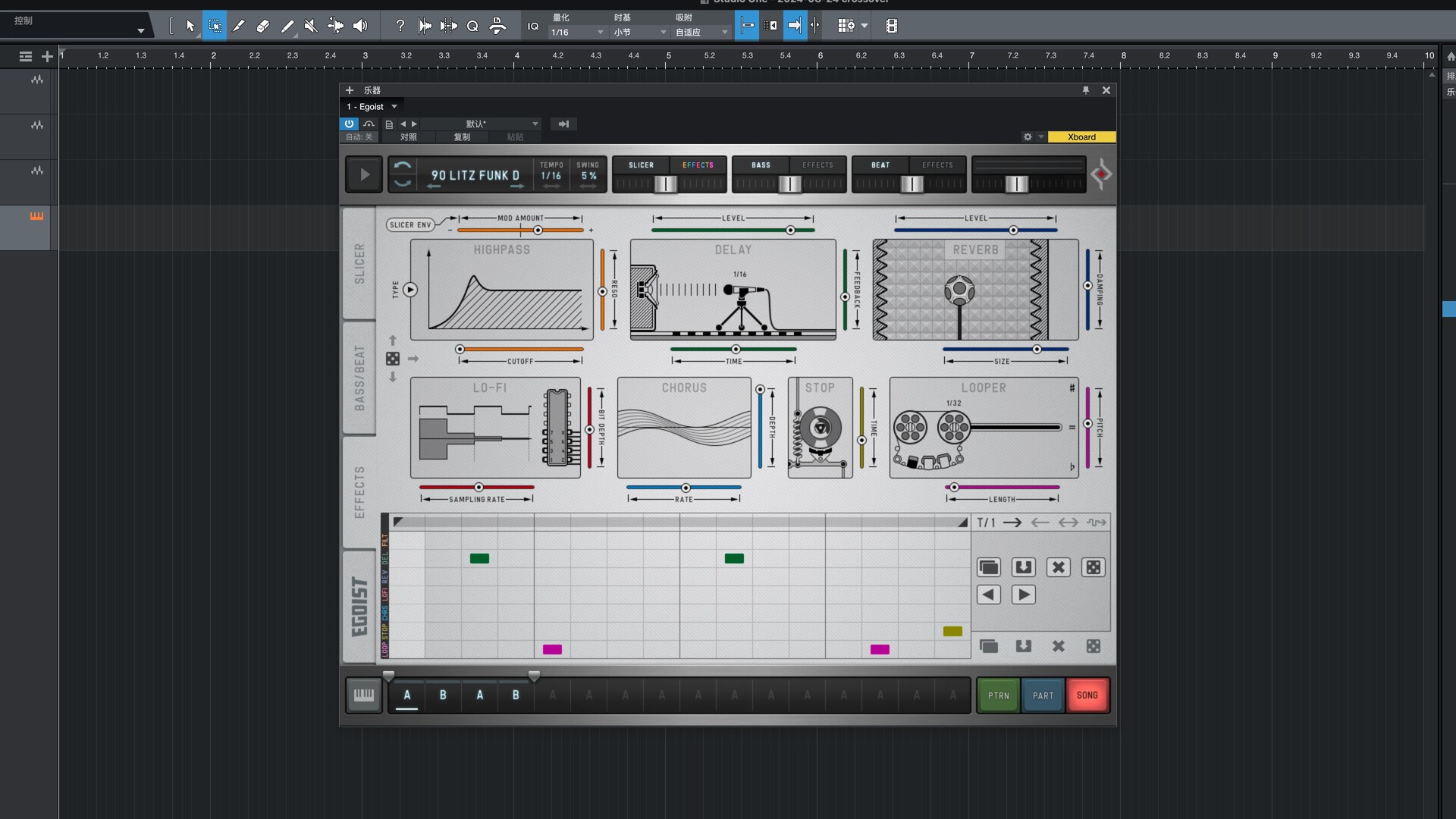1456x819 pixels.
Task: Toggle the random playback direction wave arrow
Action: (x=1097, y=522)
